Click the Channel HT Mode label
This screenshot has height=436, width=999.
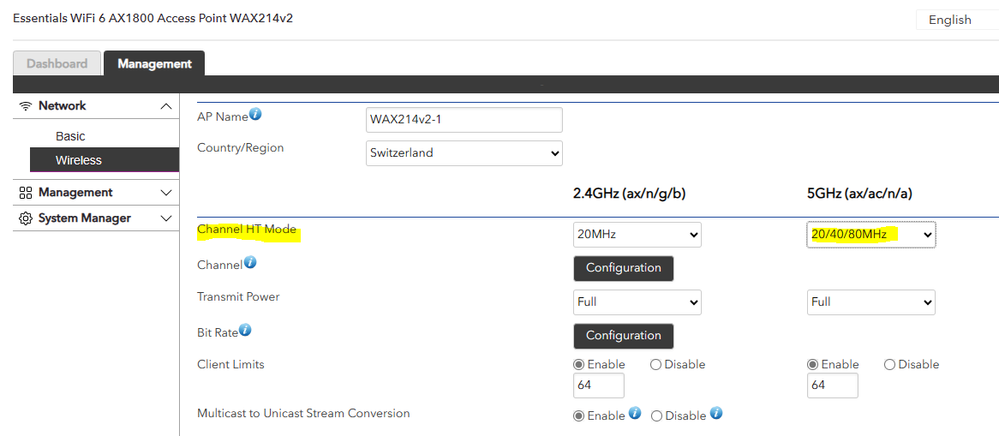[247, 229]
